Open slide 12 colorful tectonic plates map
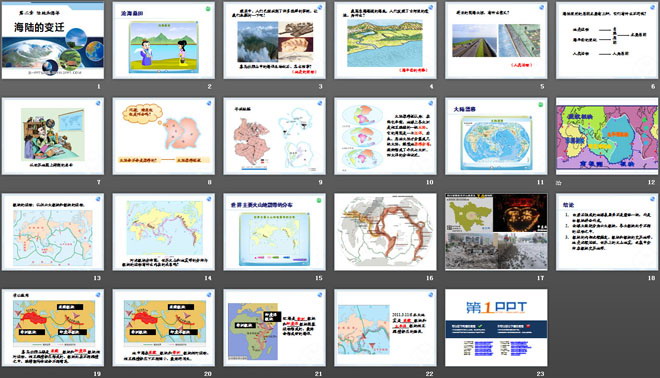 pyautogui.click(x=607, y=136)
